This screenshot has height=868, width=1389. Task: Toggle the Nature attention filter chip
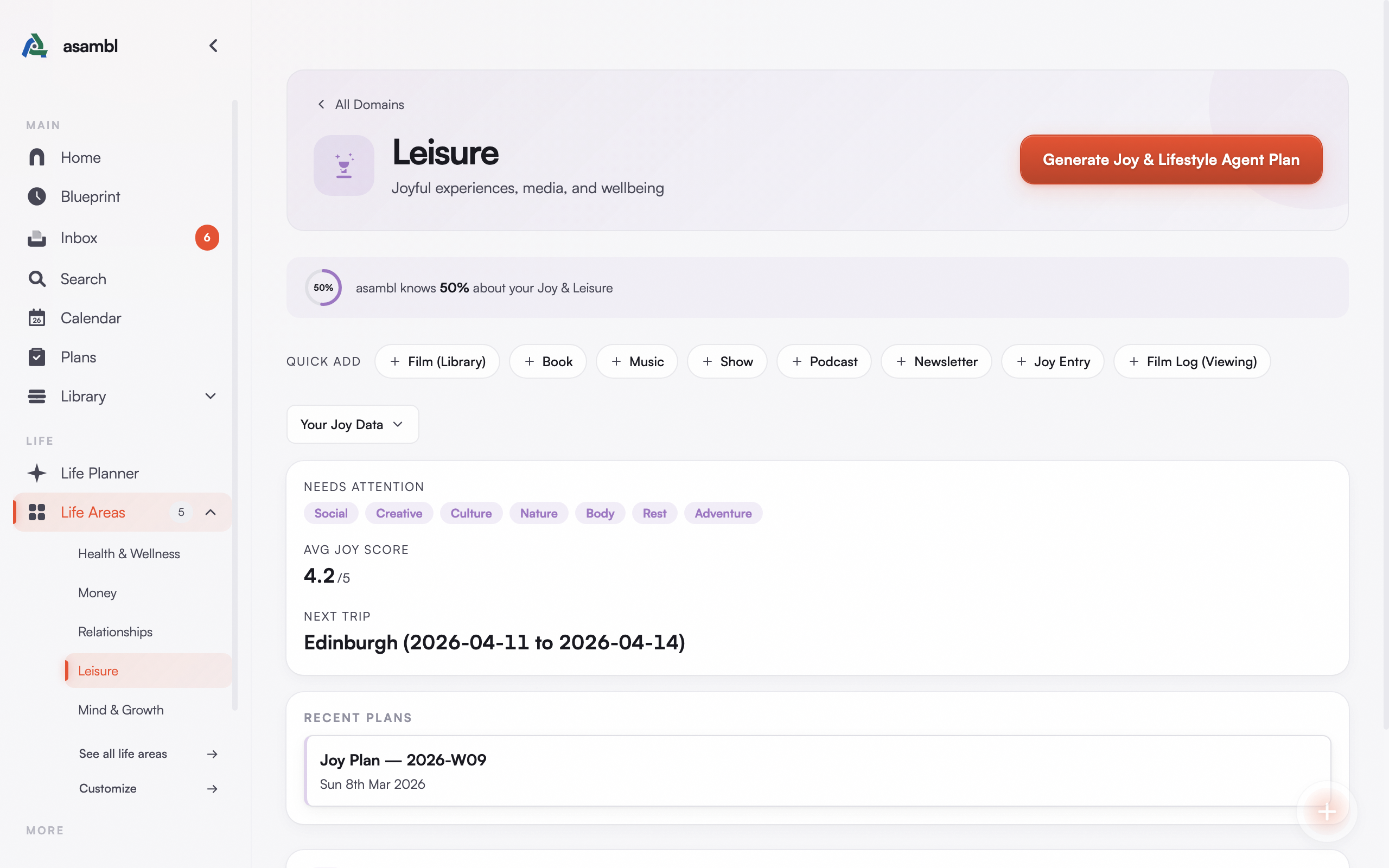coord(538,513)
